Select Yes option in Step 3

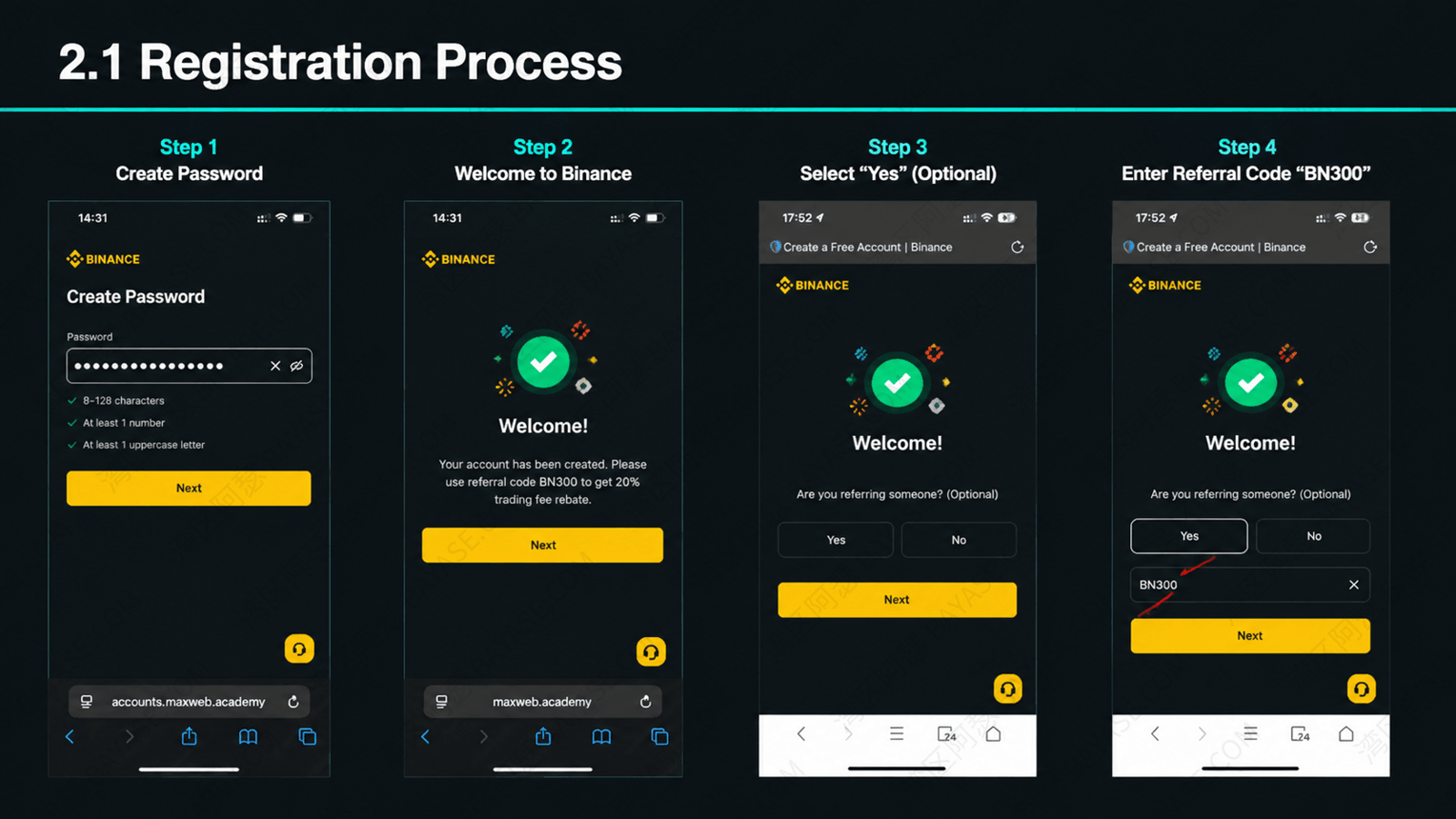click(835, 540)
